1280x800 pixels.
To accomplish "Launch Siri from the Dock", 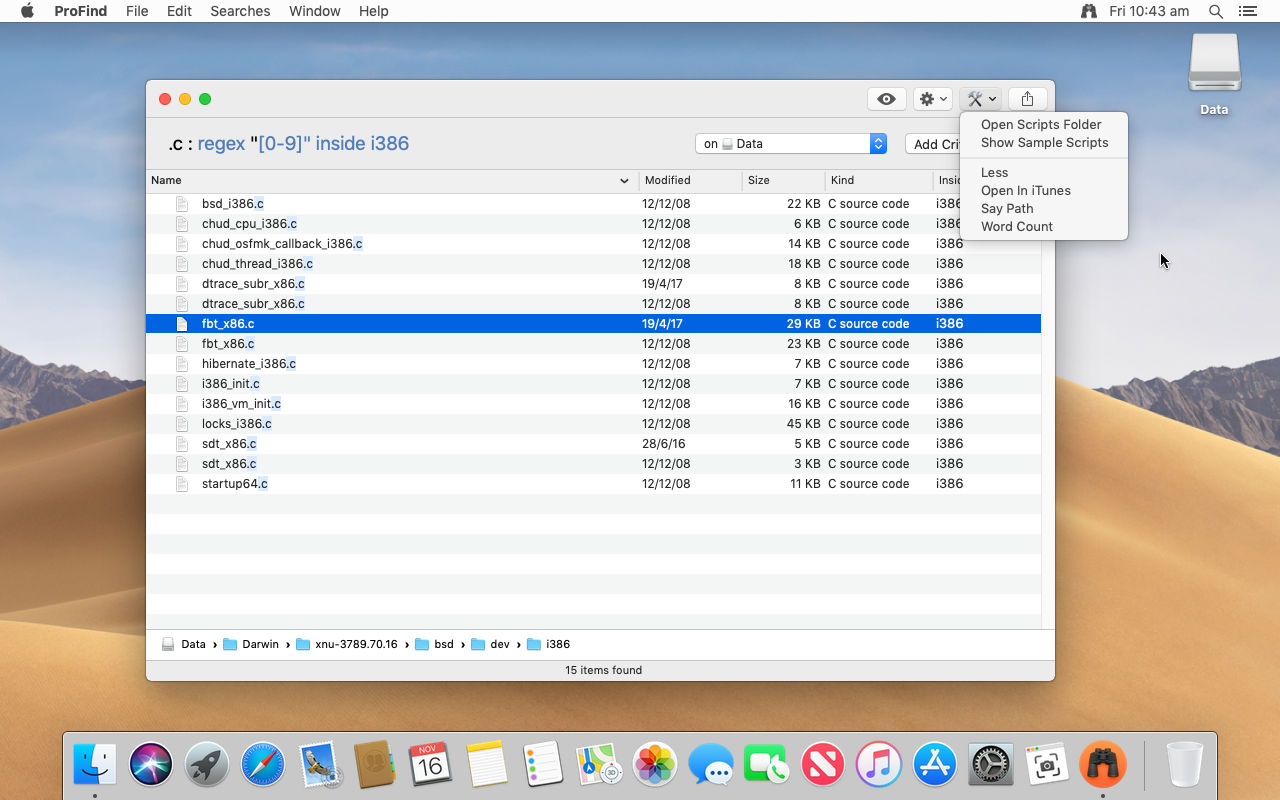I will pos(151,765).
